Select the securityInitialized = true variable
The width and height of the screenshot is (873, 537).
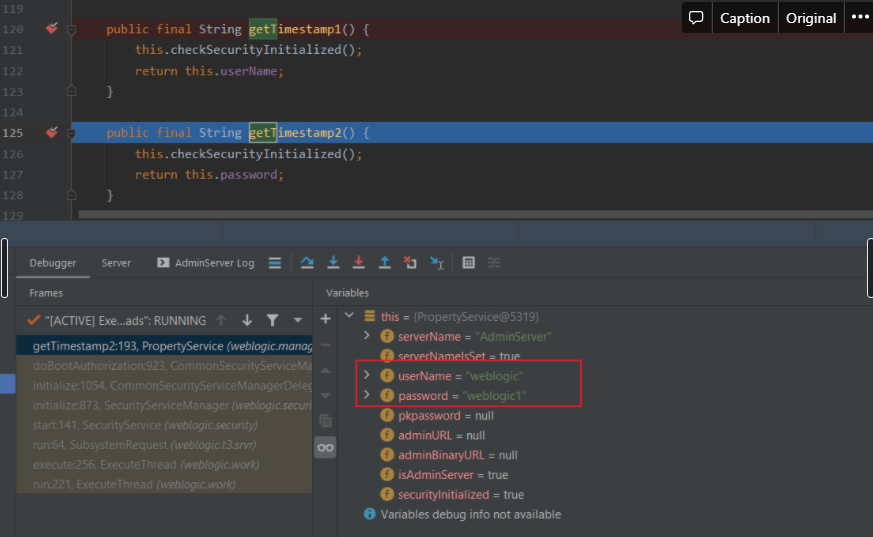coord(452,495)
